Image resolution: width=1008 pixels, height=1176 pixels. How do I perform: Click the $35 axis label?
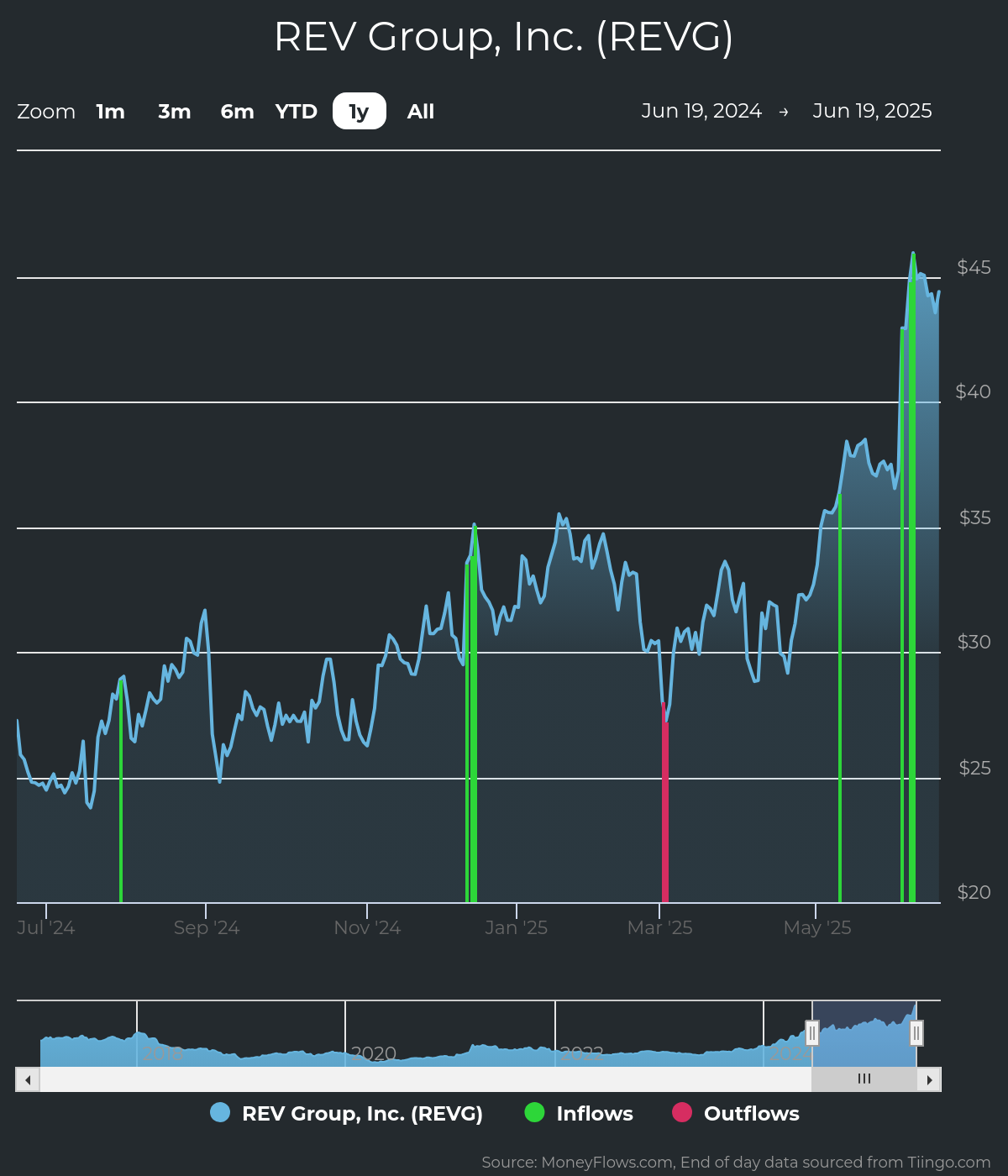tap(974, 517)
